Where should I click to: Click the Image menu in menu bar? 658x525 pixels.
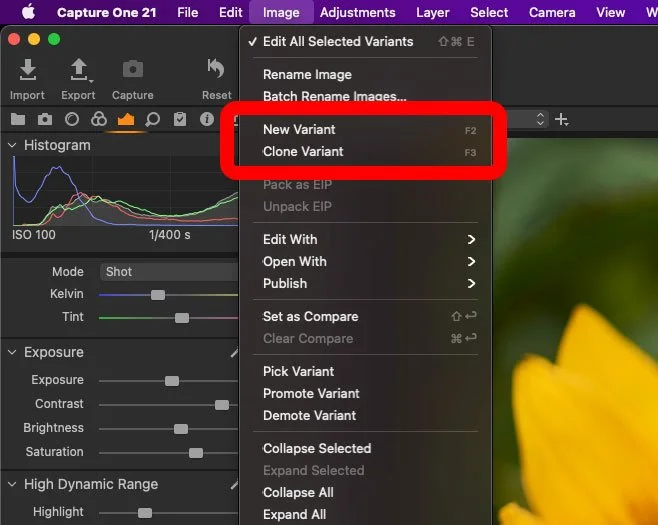(x=281, y=13)
